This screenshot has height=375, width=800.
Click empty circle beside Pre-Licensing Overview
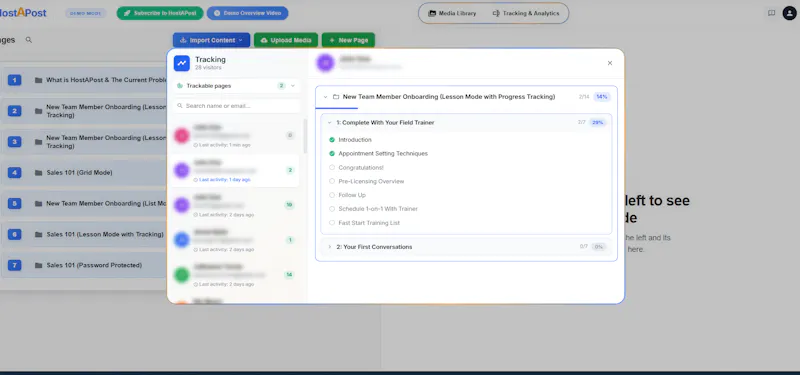point(332,181)
